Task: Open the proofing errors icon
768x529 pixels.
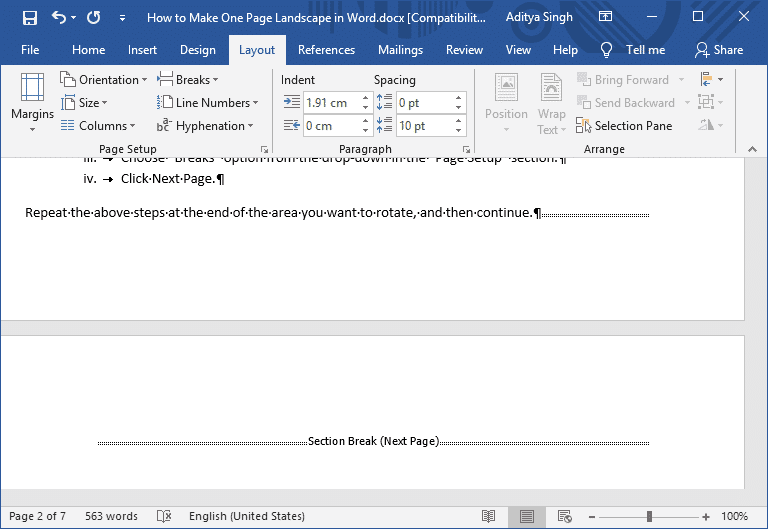Action: tap(164, 516)
